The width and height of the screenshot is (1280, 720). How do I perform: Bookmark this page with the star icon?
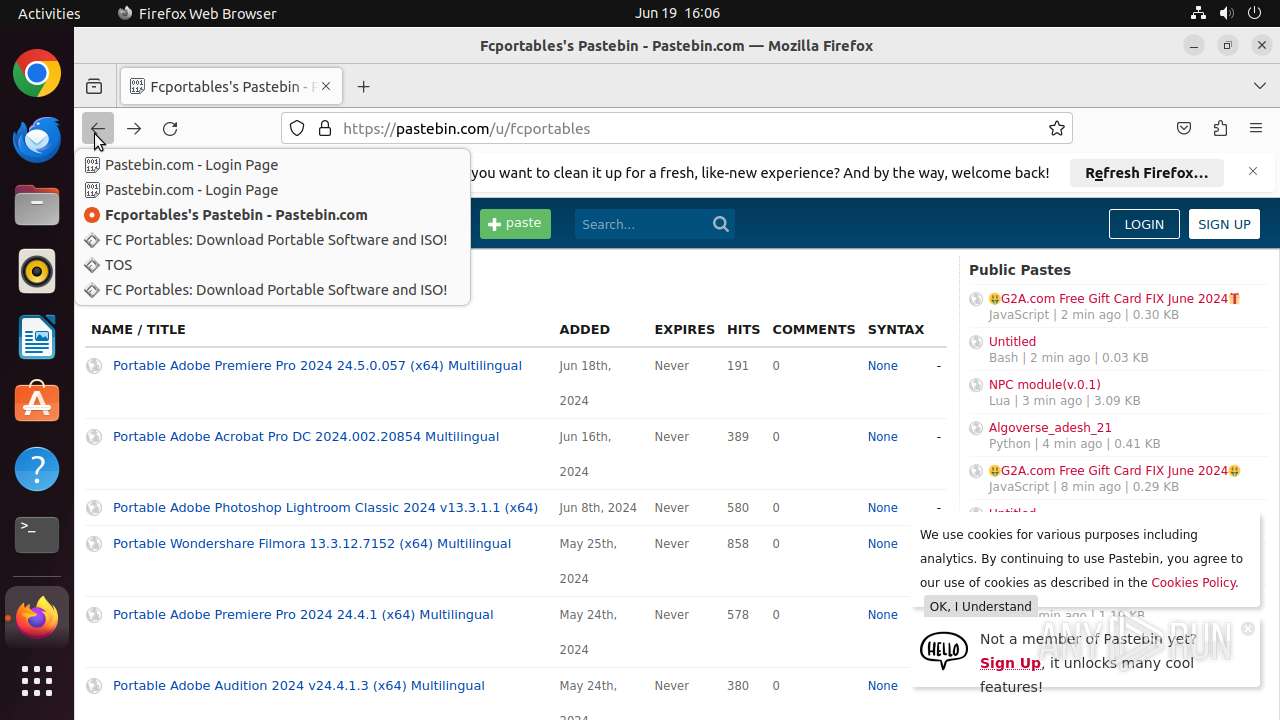tap(1056, 128)
